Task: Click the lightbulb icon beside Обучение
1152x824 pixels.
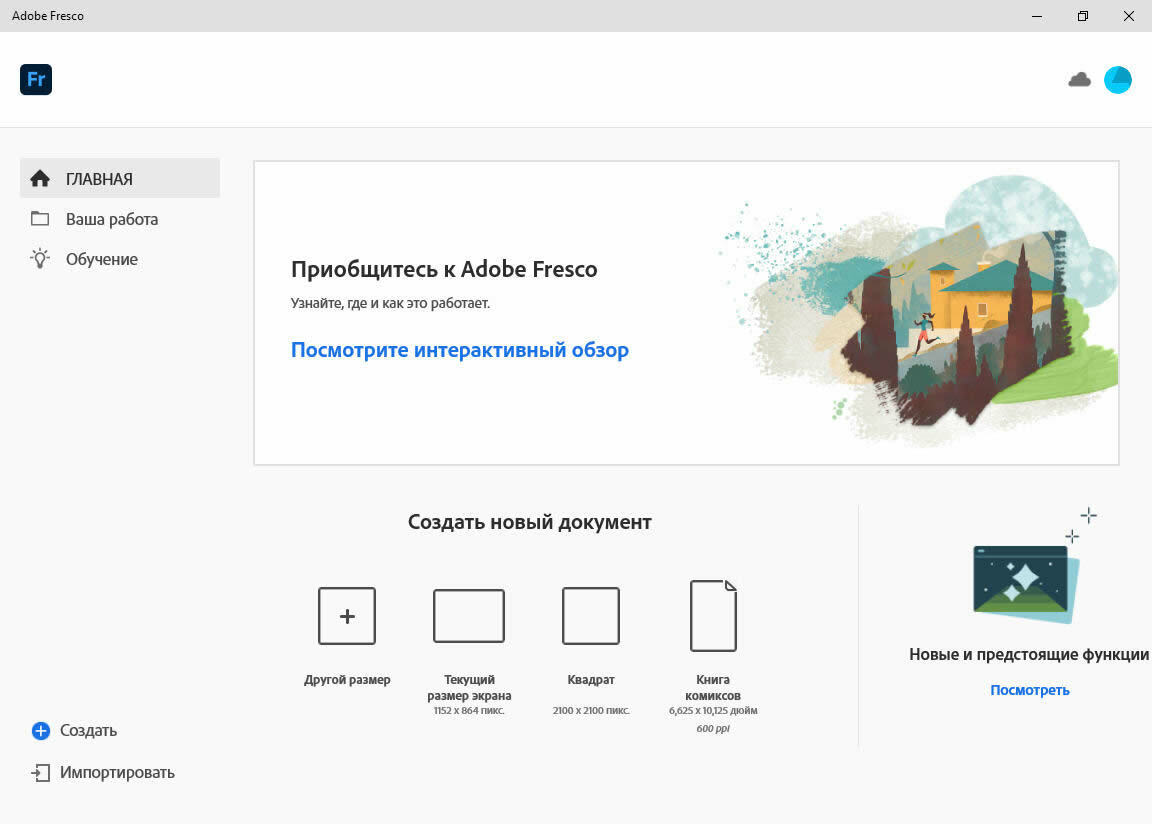Action: [40, 259]
